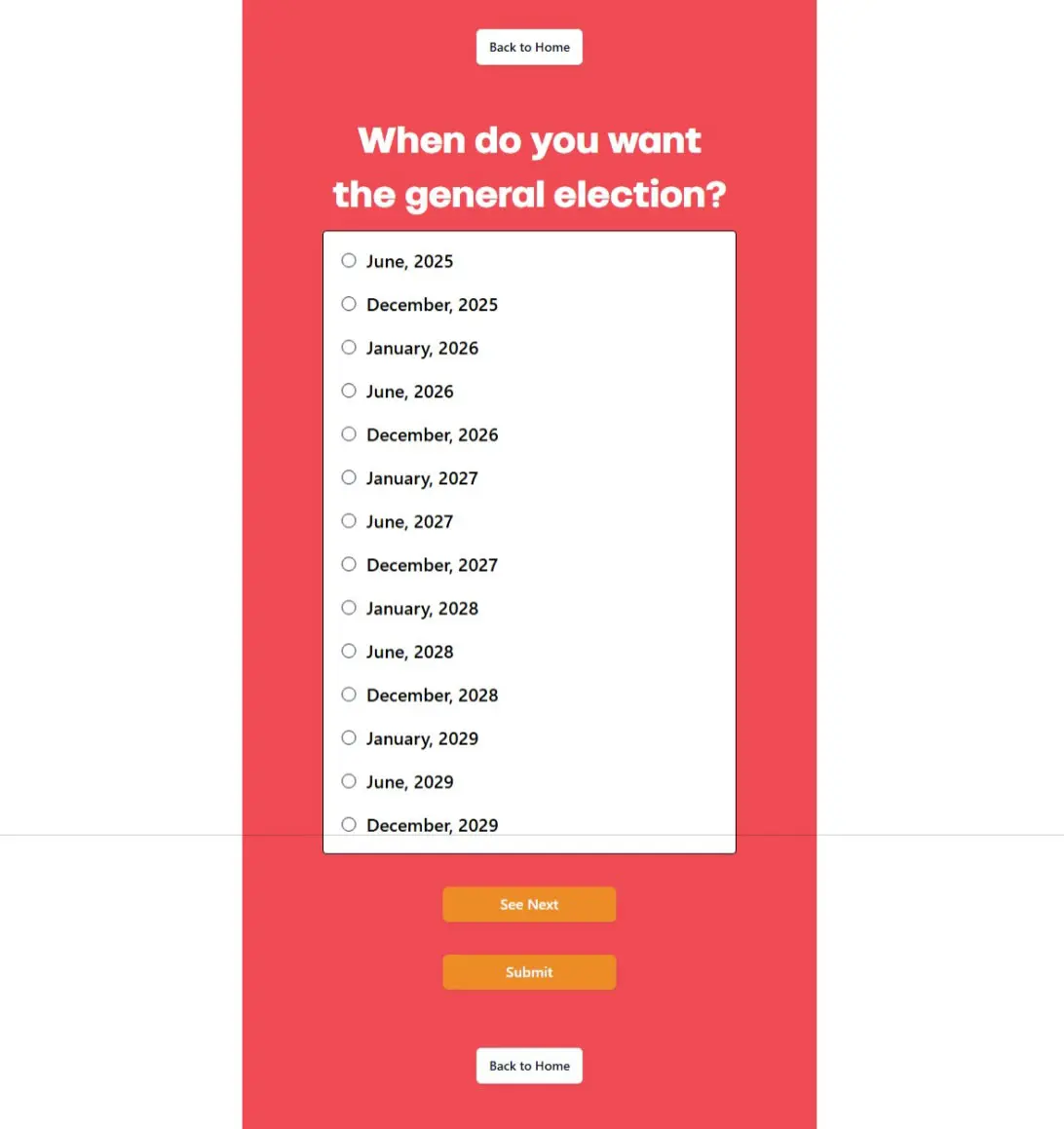Choose the December, 2026 option

coord(349,434)
